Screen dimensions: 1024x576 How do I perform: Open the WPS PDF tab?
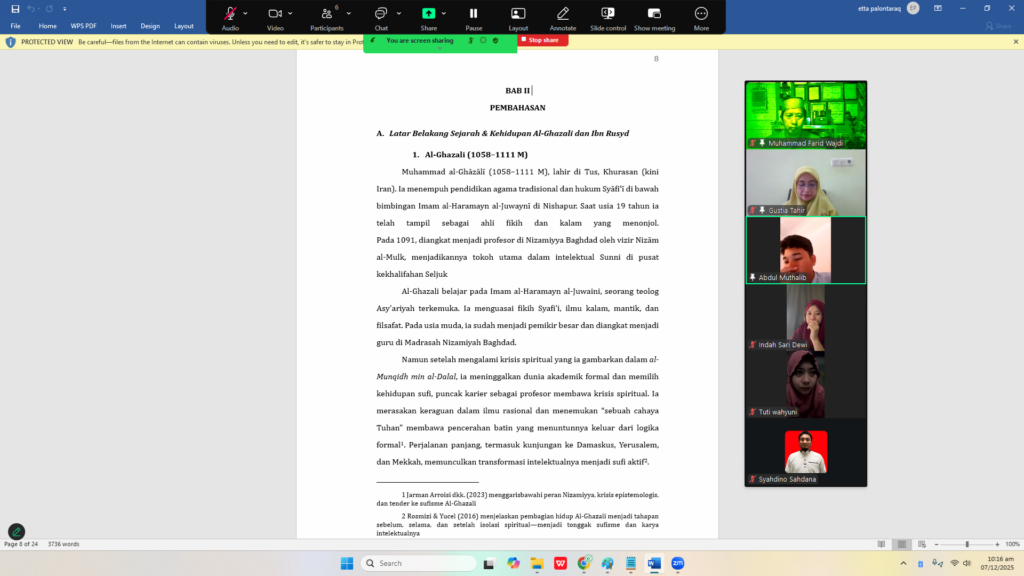pos(84,26)
